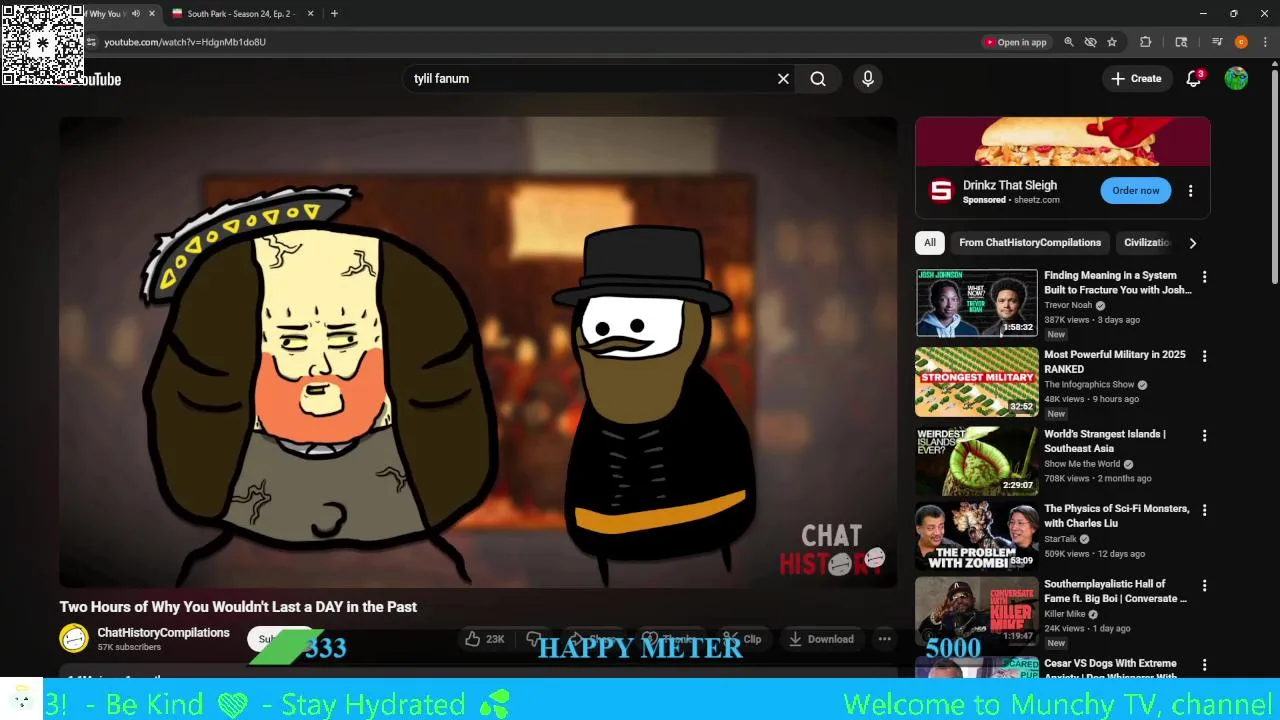Click the crossed-eye tracking protection icon
This screenshot has height=720, width=1280.
(x=1091, y=42)
